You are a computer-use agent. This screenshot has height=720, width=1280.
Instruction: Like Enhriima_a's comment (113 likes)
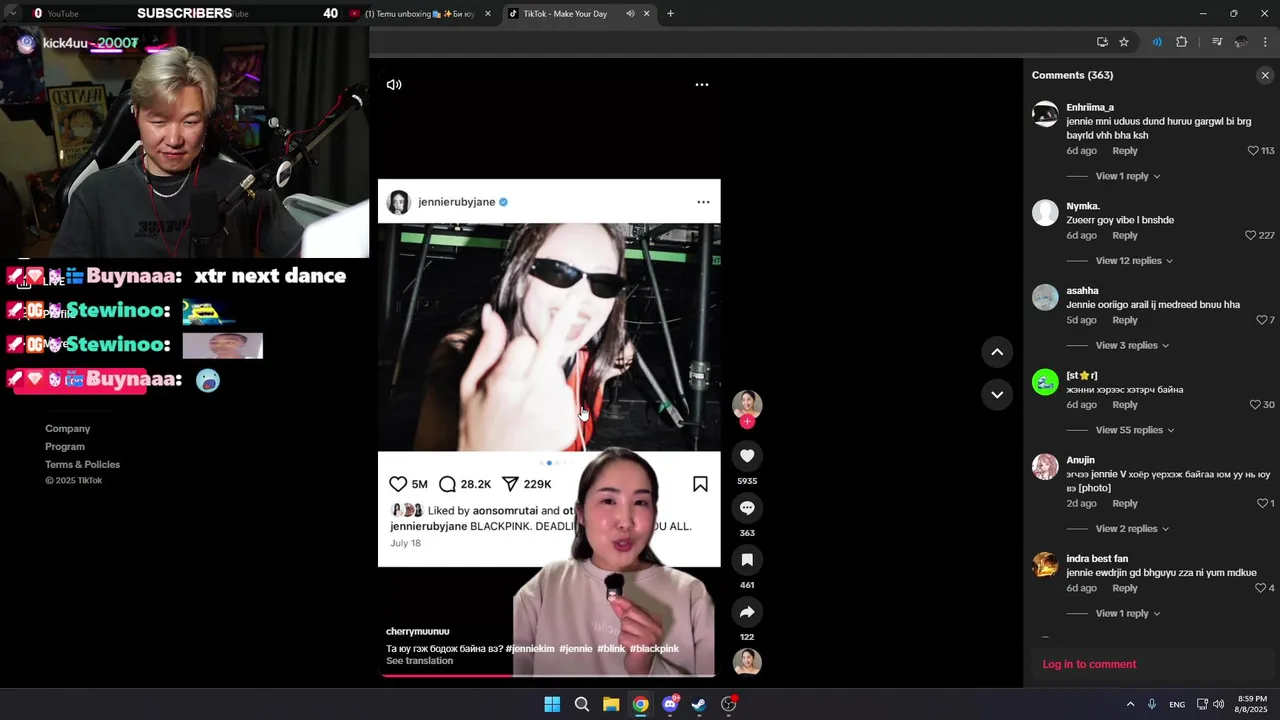click(x=1253, y=151)
